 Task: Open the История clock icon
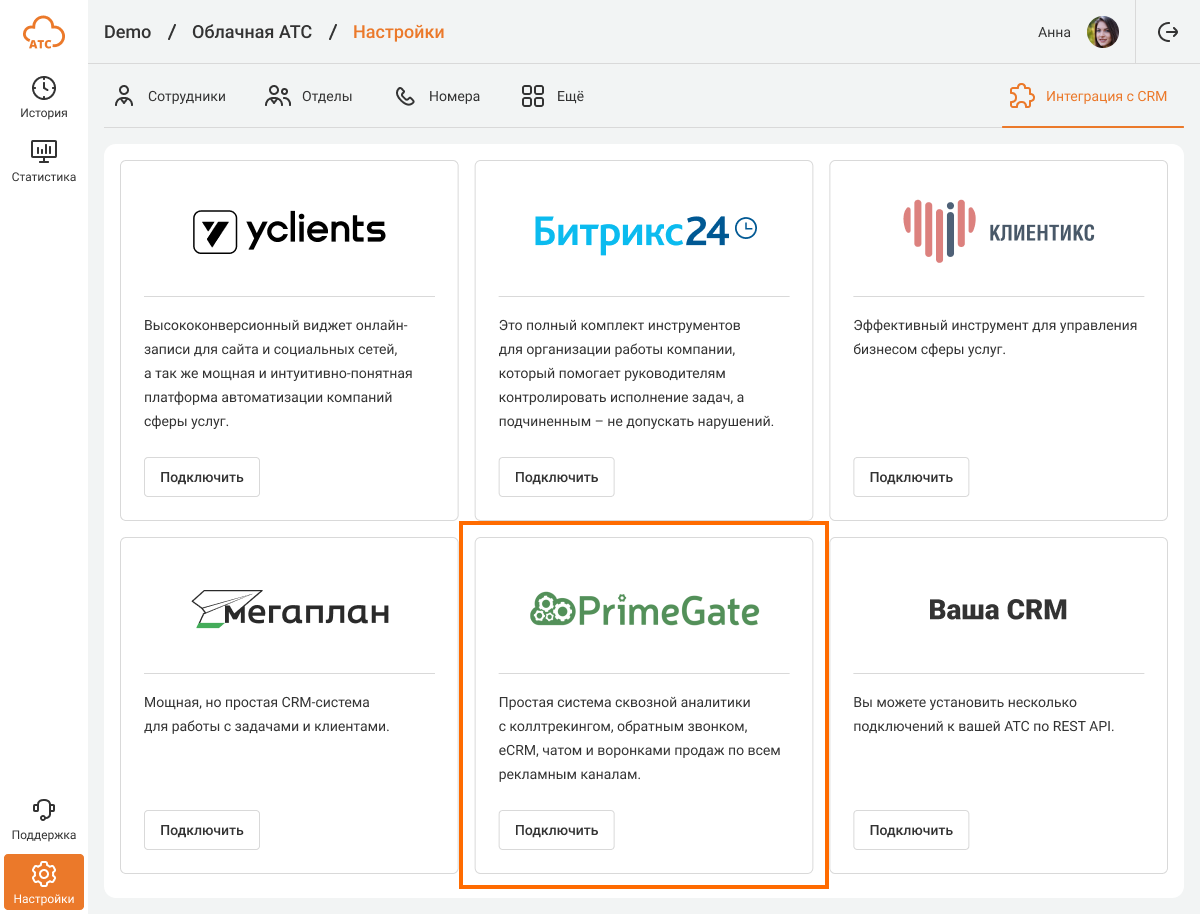click(44, 88)
